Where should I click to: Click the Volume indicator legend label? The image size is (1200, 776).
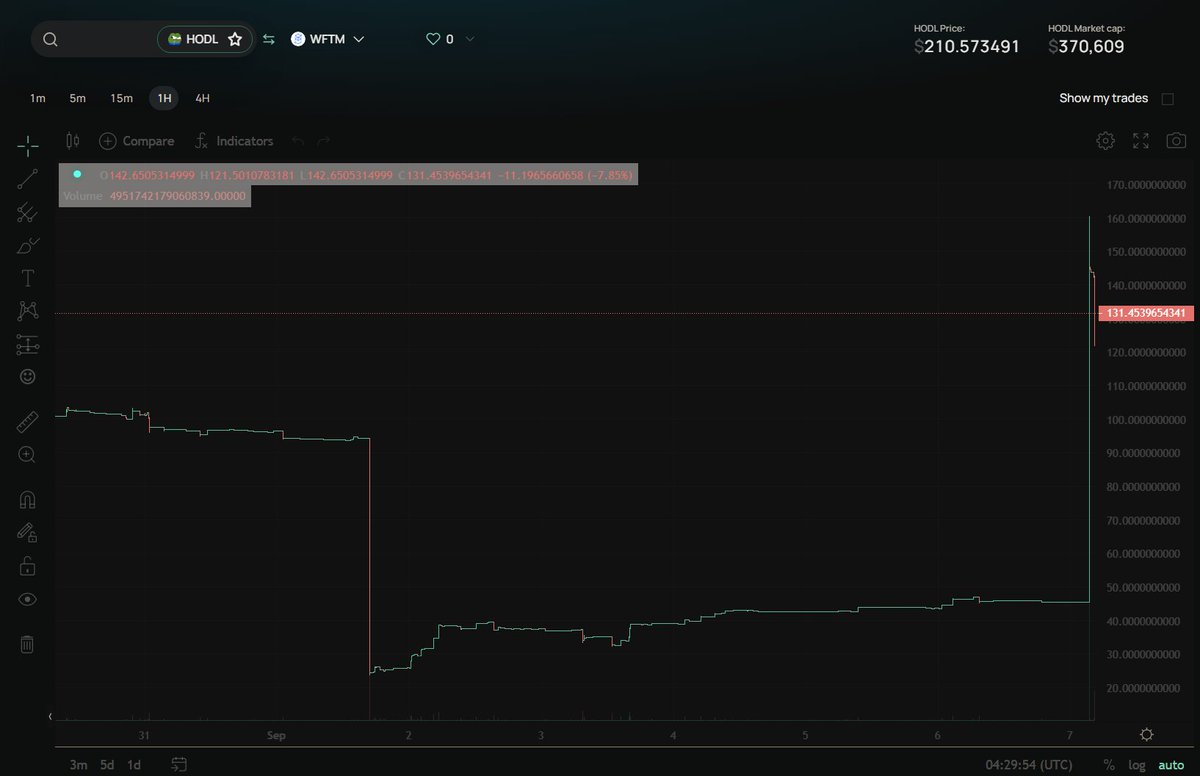(x=82, y=196)
